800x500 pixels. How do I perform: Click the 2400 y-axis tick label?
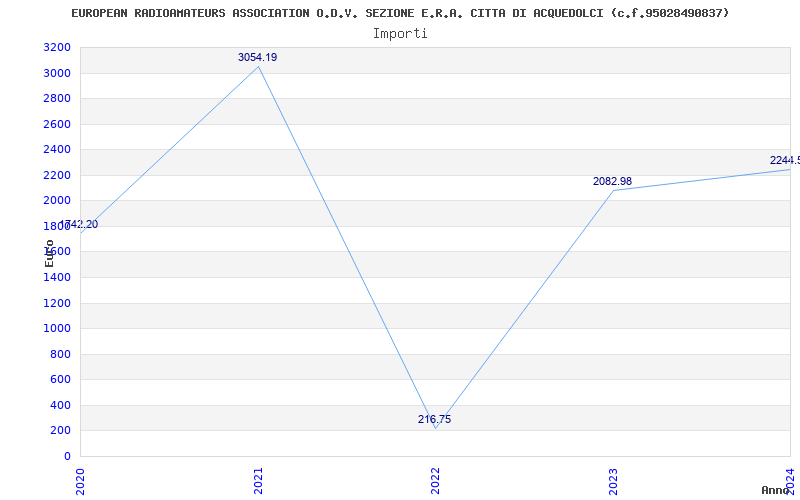tap(57, 150)
